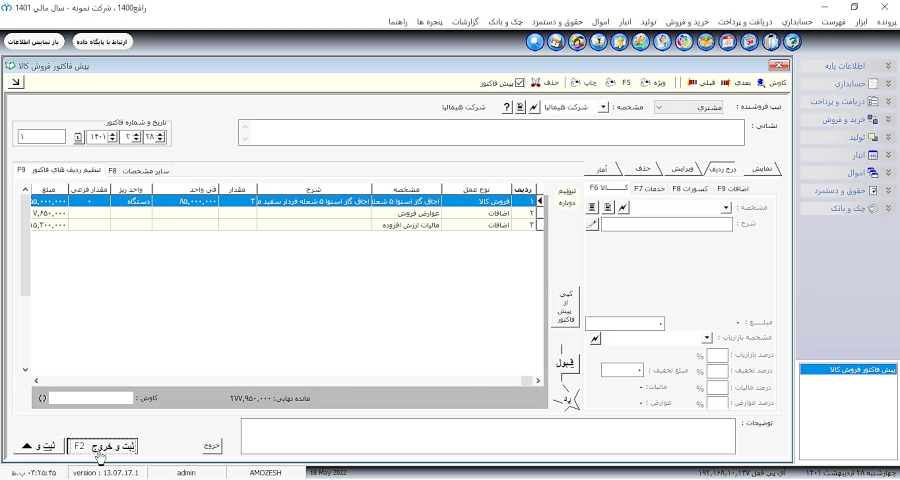Go to previous record with قبلی
The height and width of the screenshot is (480, 900).
pyautogui.click(x=701, y=83)
